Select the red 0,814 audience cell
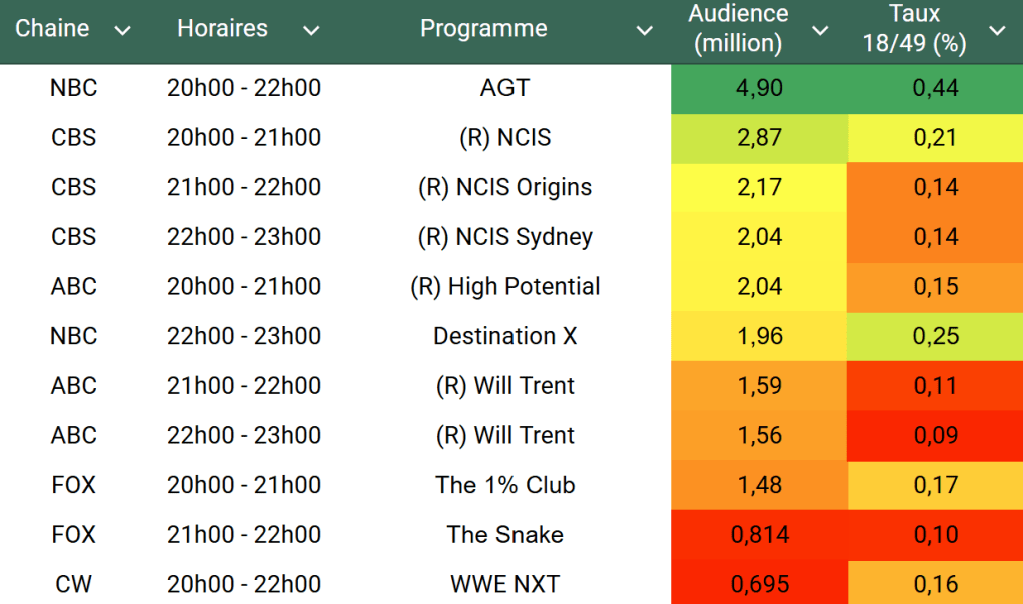Image resolution: width=1023 pixels, height=604 pixels. pos(759,535)
